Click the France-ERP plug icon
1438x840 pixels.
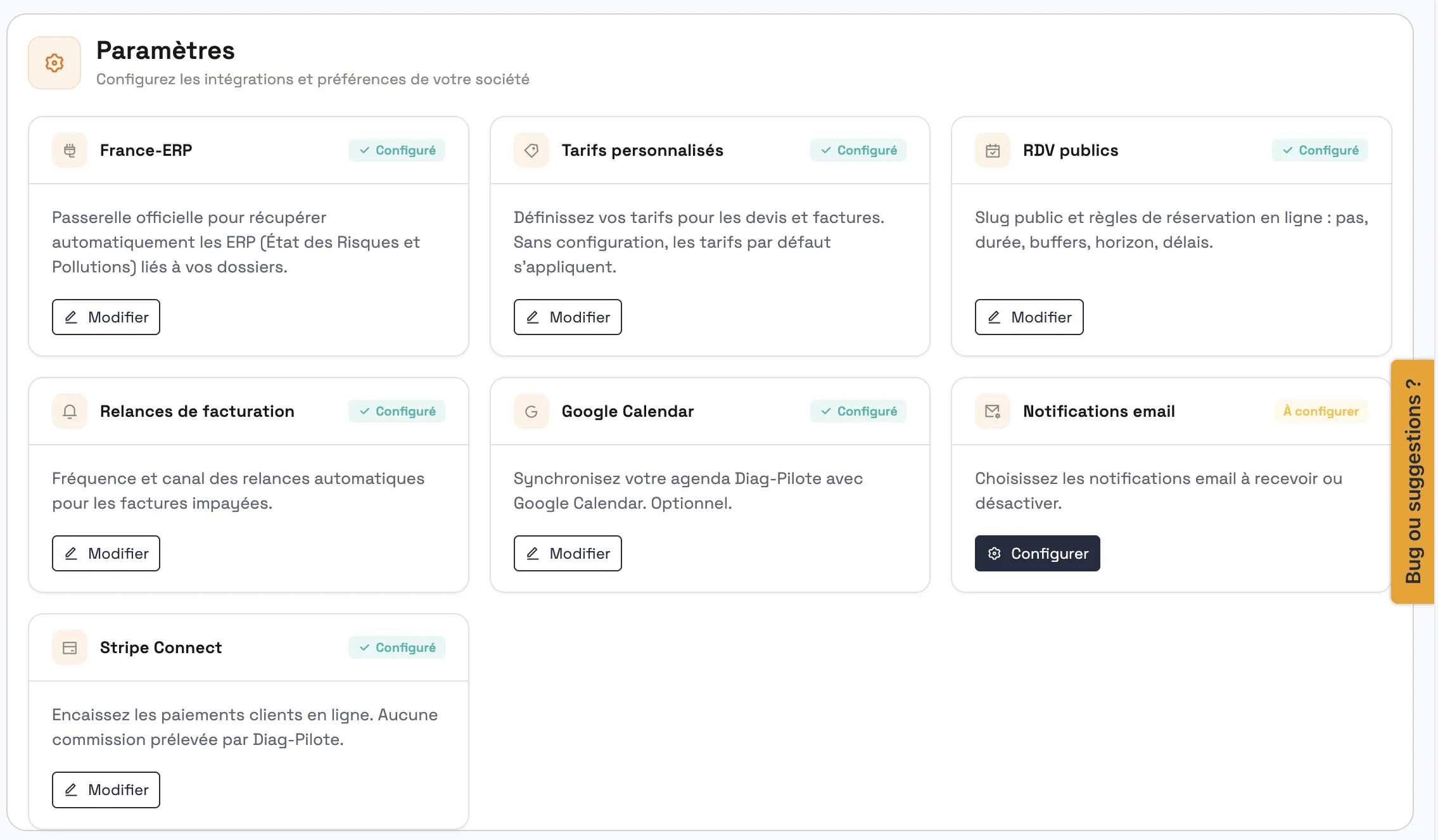[x=70, y=150]
